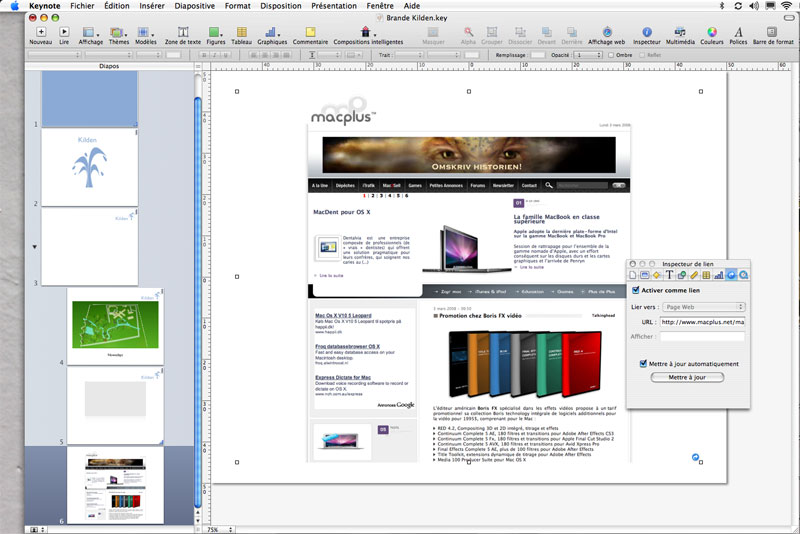Open the Disposition menu

(x=281, y=6)
